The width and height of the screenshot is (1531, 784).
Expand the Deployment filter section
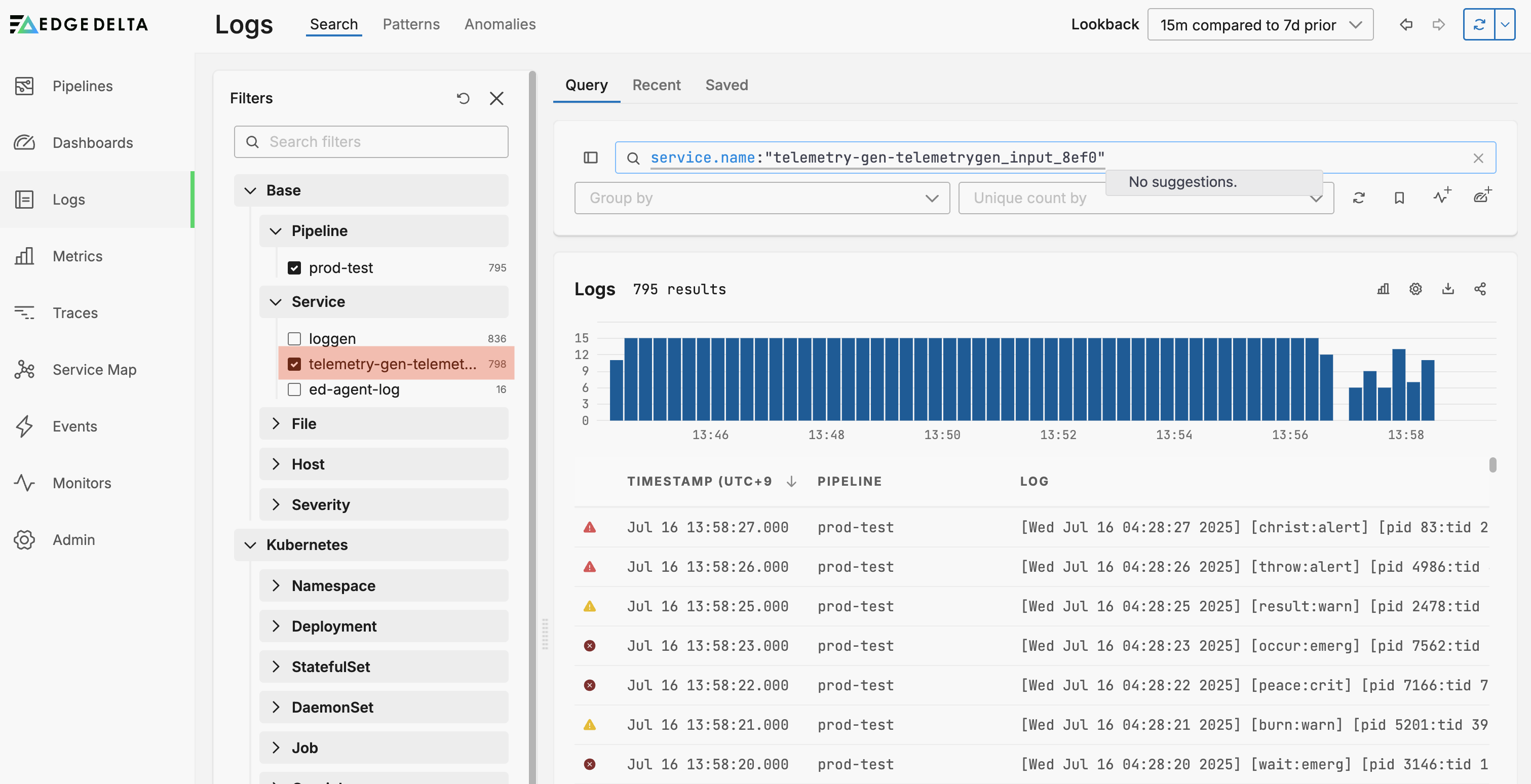pos(384,626)
